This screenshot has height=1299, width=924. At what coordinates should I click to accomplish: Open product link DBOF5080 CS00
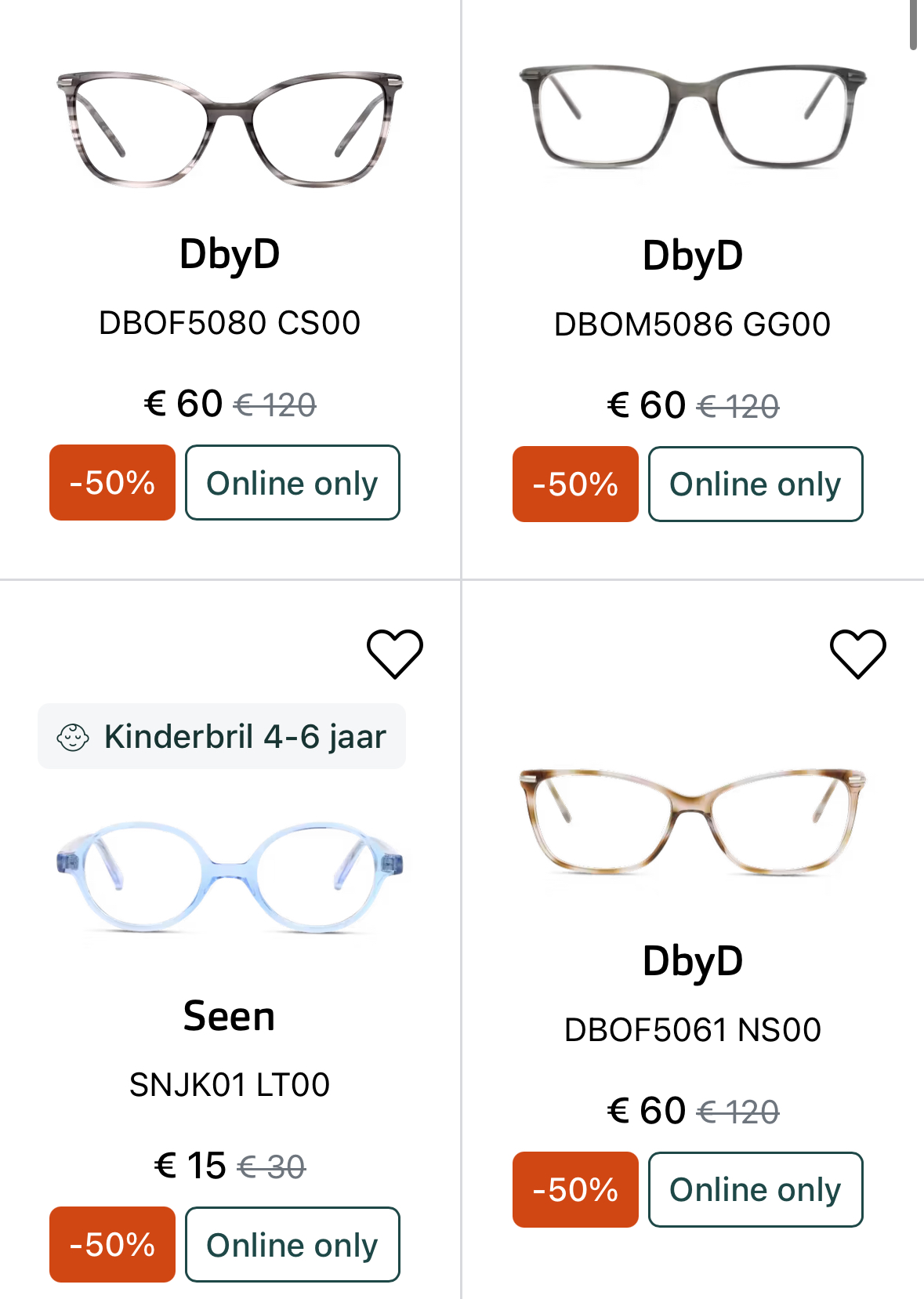pyautogui.click(x=230, y=323)
